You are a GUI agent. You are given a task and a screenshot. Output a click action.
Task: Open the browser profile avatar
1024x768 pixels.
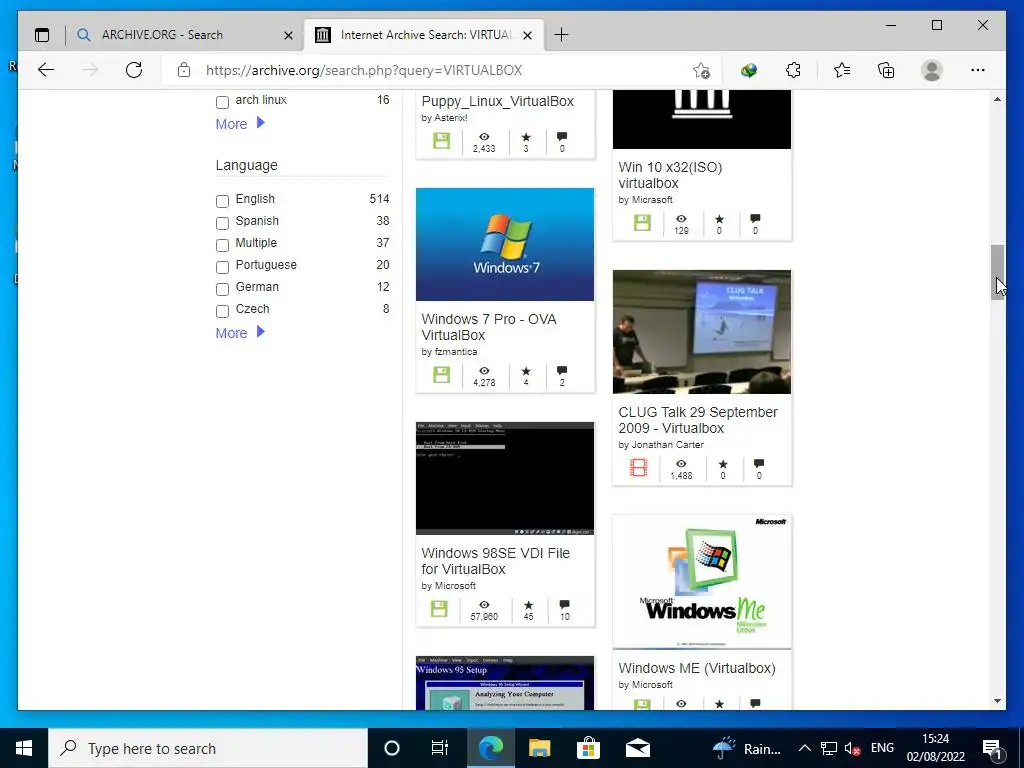tap(932, 70)
